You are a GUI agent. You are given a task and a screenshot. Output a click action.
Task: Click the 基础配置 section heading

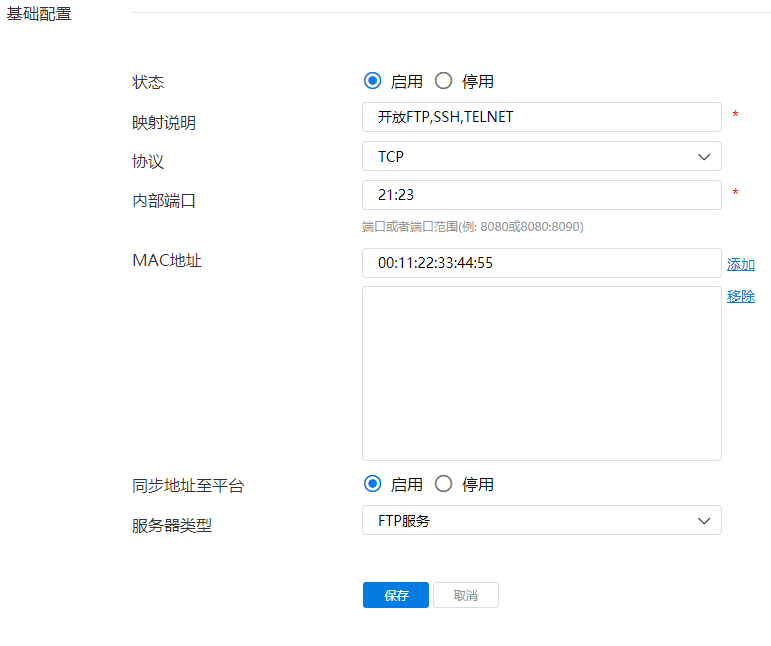pyautogui.click(x=40, y=14)
